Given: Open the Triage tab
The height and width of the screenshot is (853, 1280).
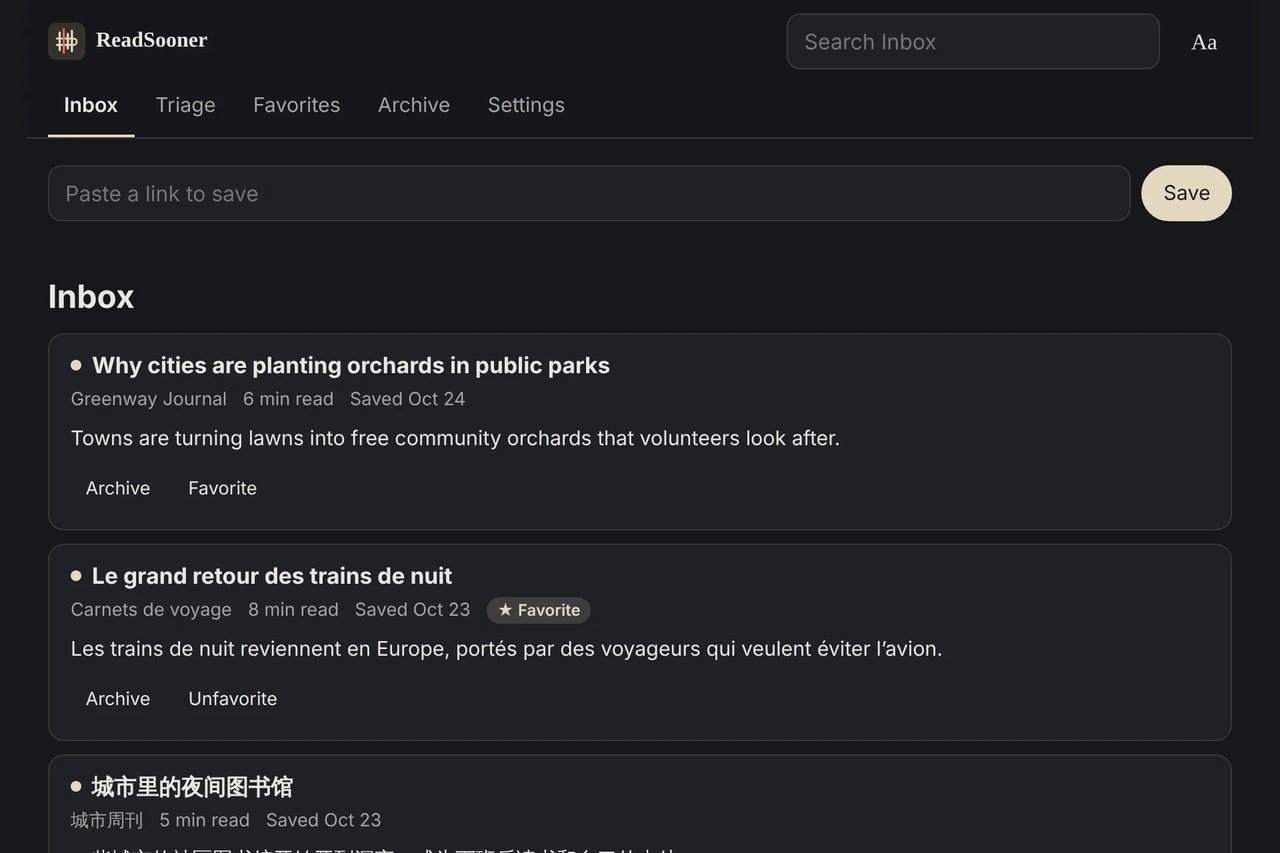Looking at the screenshot, I should (186, 105).
